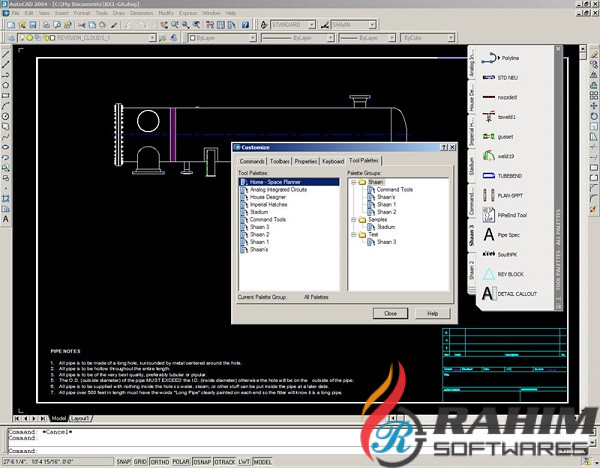600x468 pixels.
Task: Open the Stadium palette side tab
Action: [x=472, y=166]
